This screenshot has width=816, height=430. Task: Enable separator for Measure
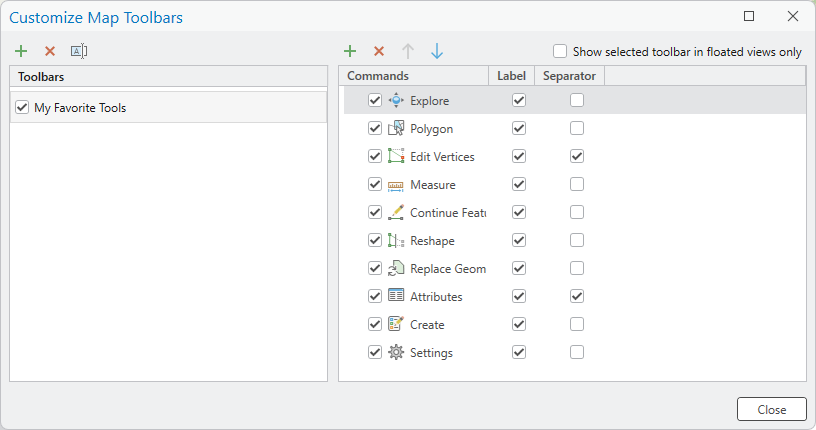click(x=577, y=184)
